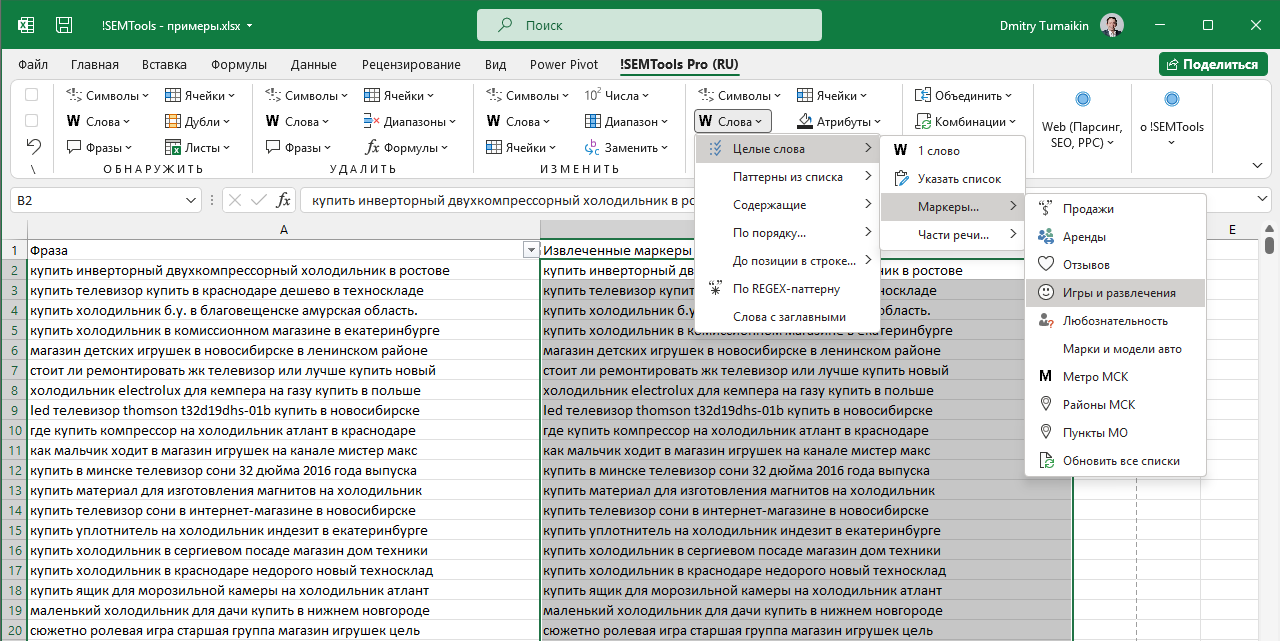Tick the lower checkbox above the undo arrow
Screen dimensions: 1280x641
coord(31,121)
